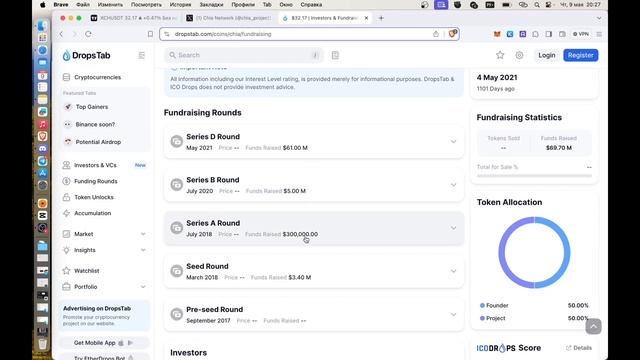This screenshot has height=360, width=640.
Task: Open the Профили menu
Action: (x=243, y=4)
